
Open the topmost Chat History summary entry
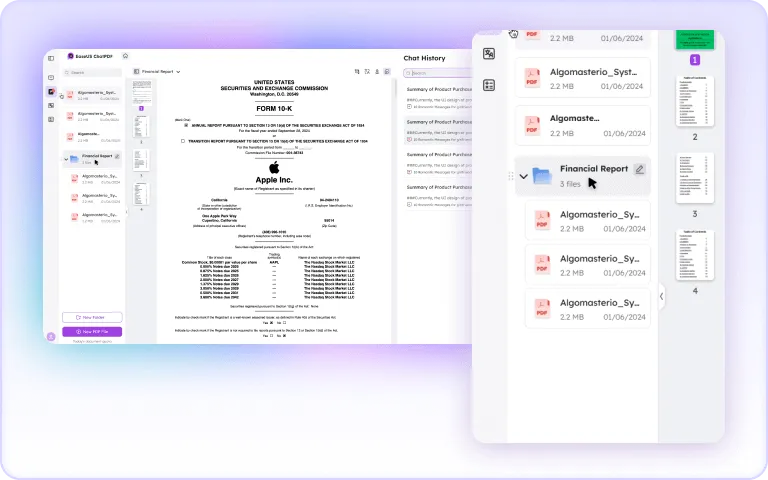coord(438,98)
